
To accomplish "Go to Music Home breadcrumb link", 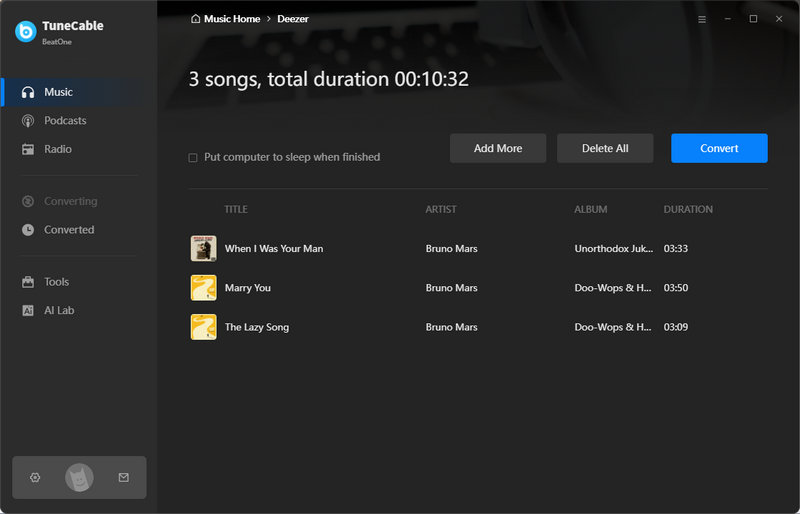I will pos(232,19).
